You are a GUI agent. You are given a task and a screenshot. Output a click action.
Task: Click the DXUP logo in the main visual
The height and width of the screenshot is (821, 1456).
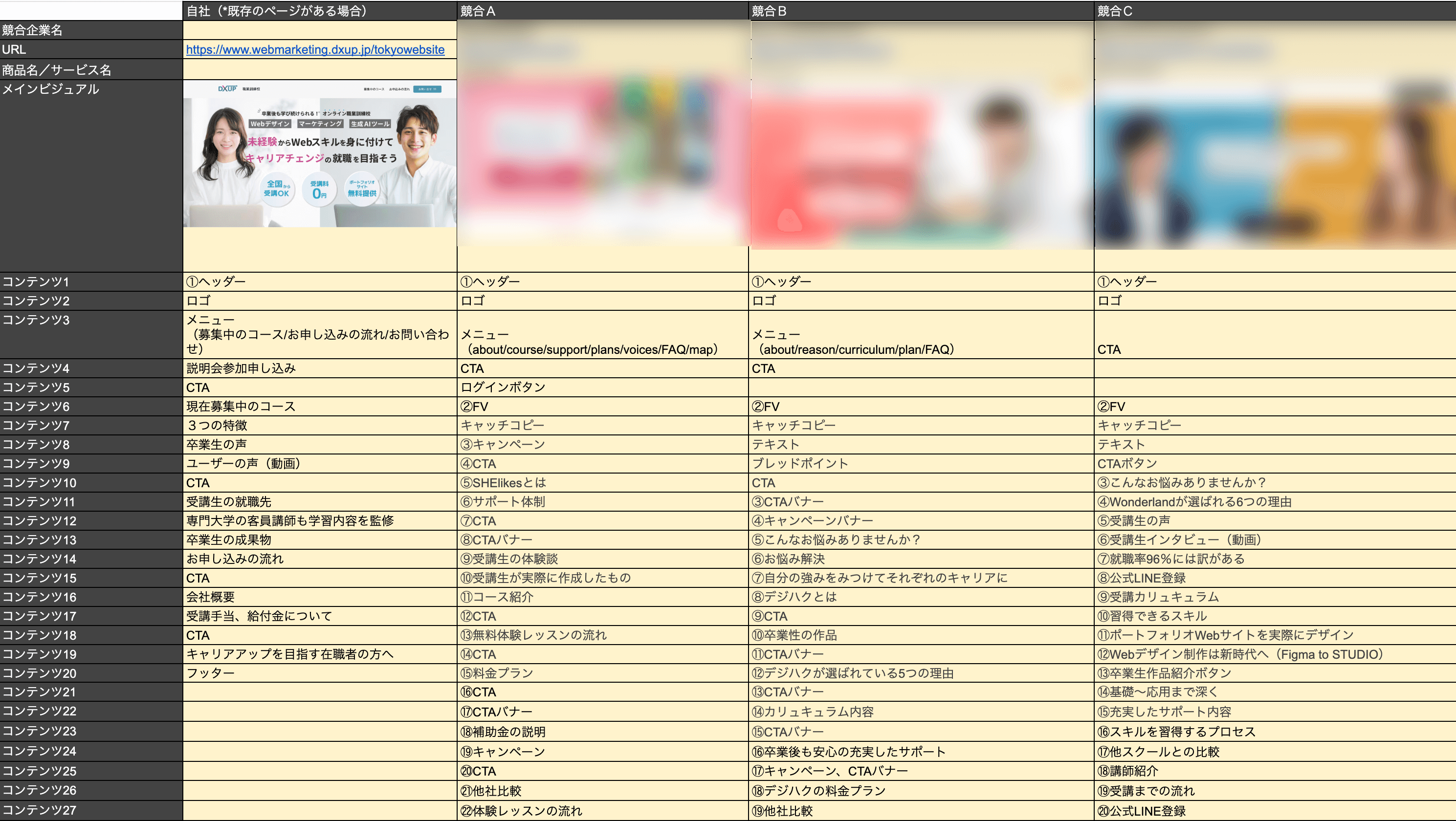227,89
